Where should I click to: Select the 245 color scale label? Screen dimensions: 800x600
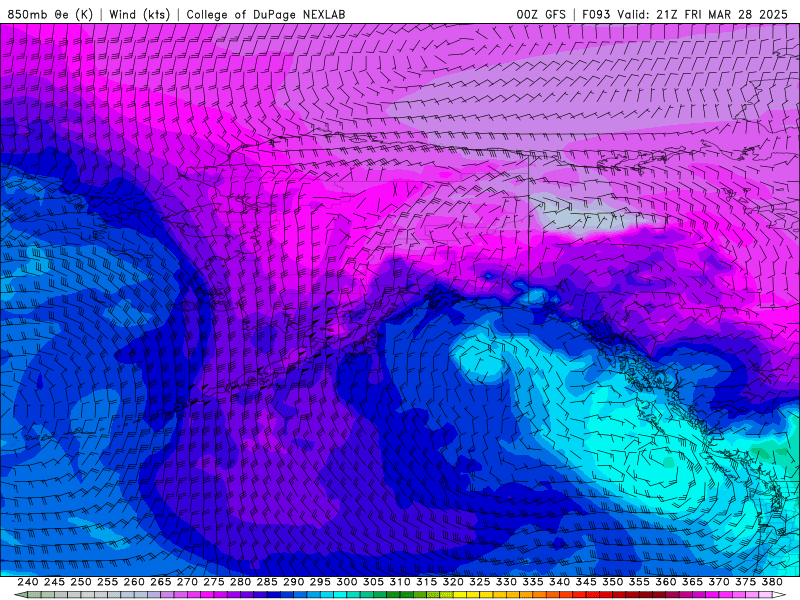click(x=54, y=582)
